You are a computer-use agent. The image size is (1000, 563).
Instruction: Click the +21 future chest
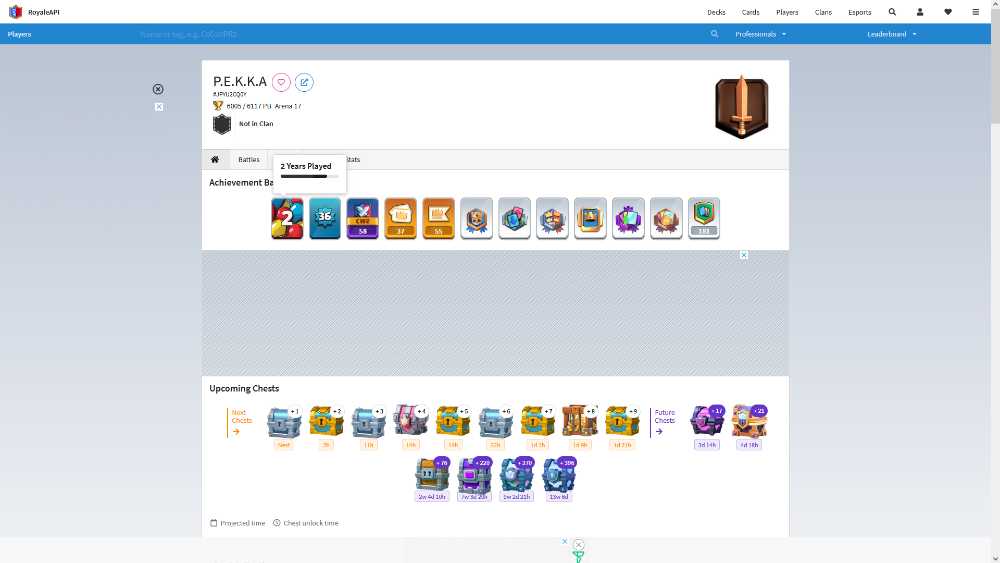[x=749, y=421]
